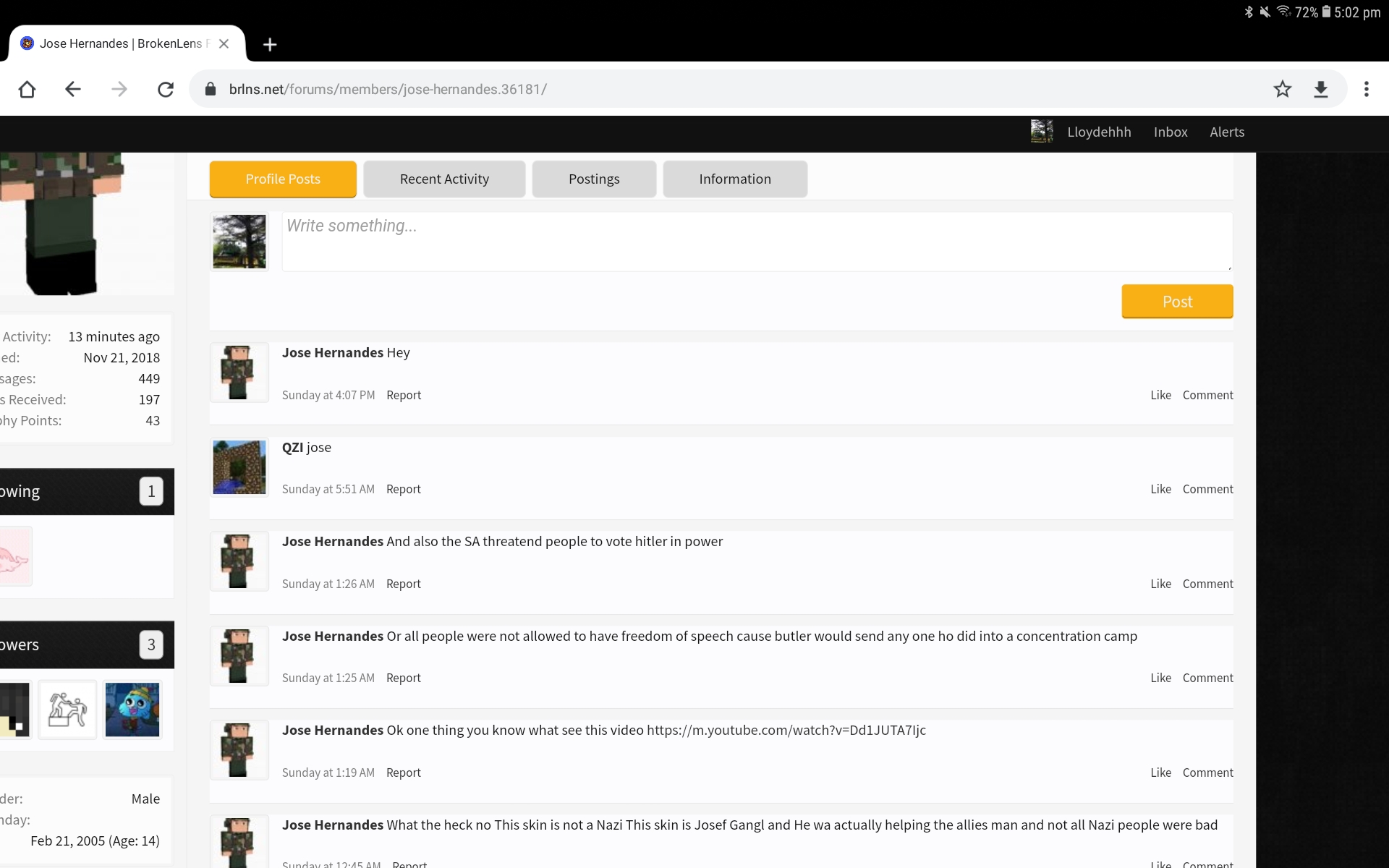Comment on the QZI 'jose' post
This screenshot has width=1389, height=868.
[1207, 489]
